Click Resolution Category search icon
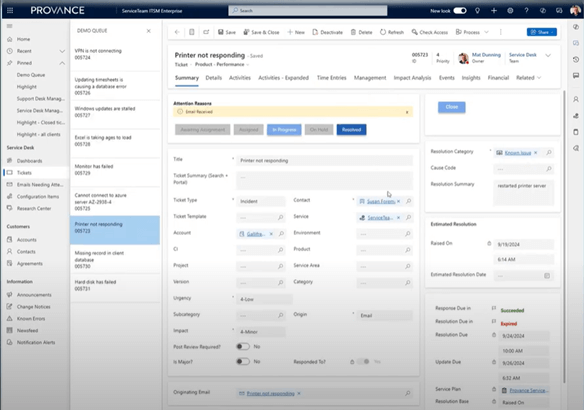The height and width of the screenshot is (410, 584). (x=549, y=152)
